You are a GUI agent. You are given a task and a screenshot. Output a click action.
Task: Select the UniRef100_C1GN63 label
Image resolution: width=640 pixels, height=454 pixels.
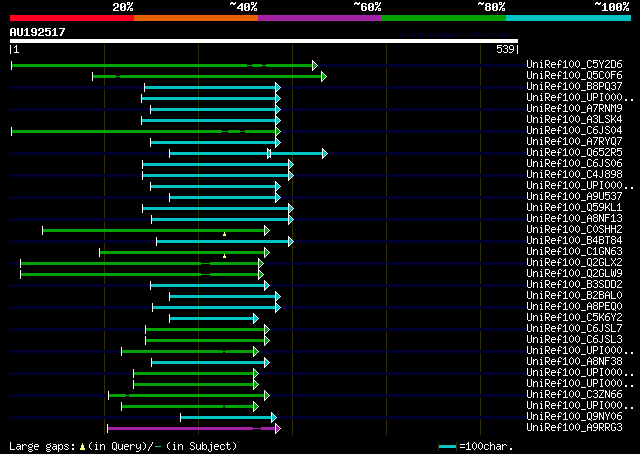pyautogui.click(x=574, y=252)
